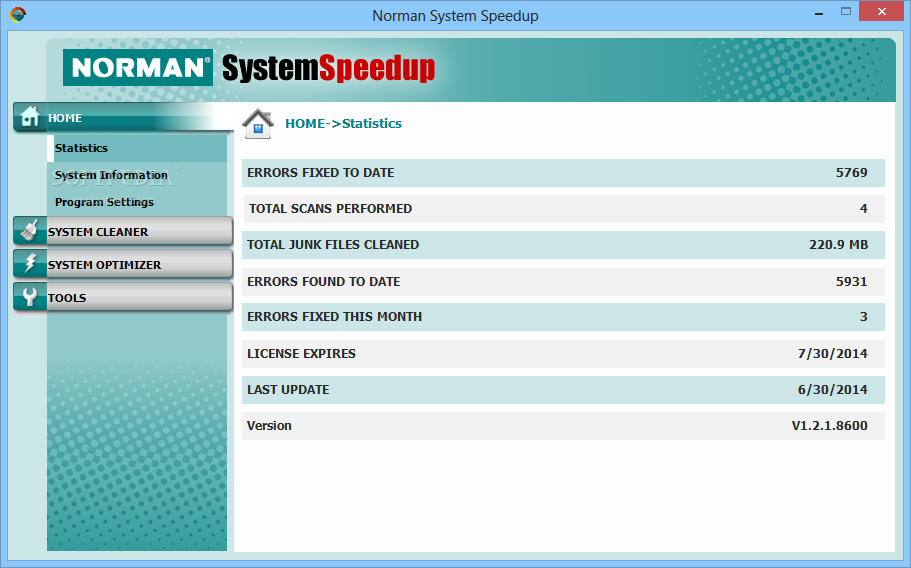Select the ERRORS FIXED THIS MONTH label
This screenshot has height=568, width=911.
335,317
